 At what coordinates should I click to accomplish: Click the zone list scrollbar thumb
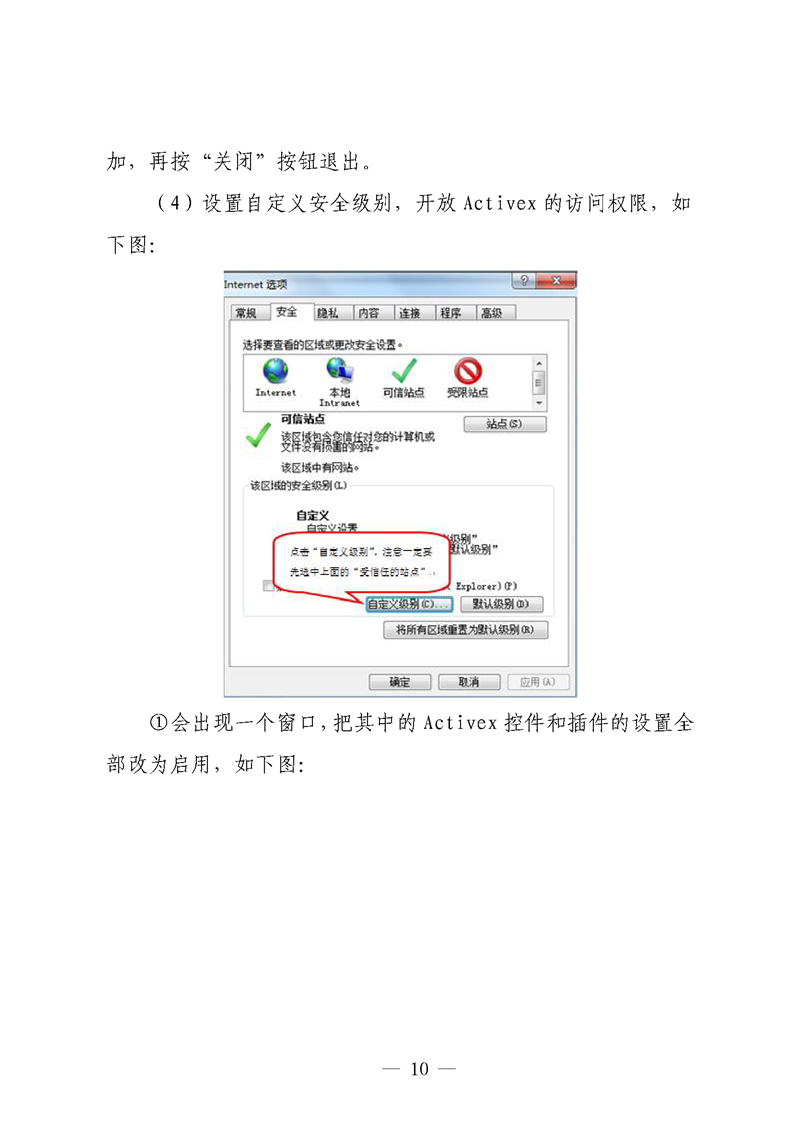539,383
